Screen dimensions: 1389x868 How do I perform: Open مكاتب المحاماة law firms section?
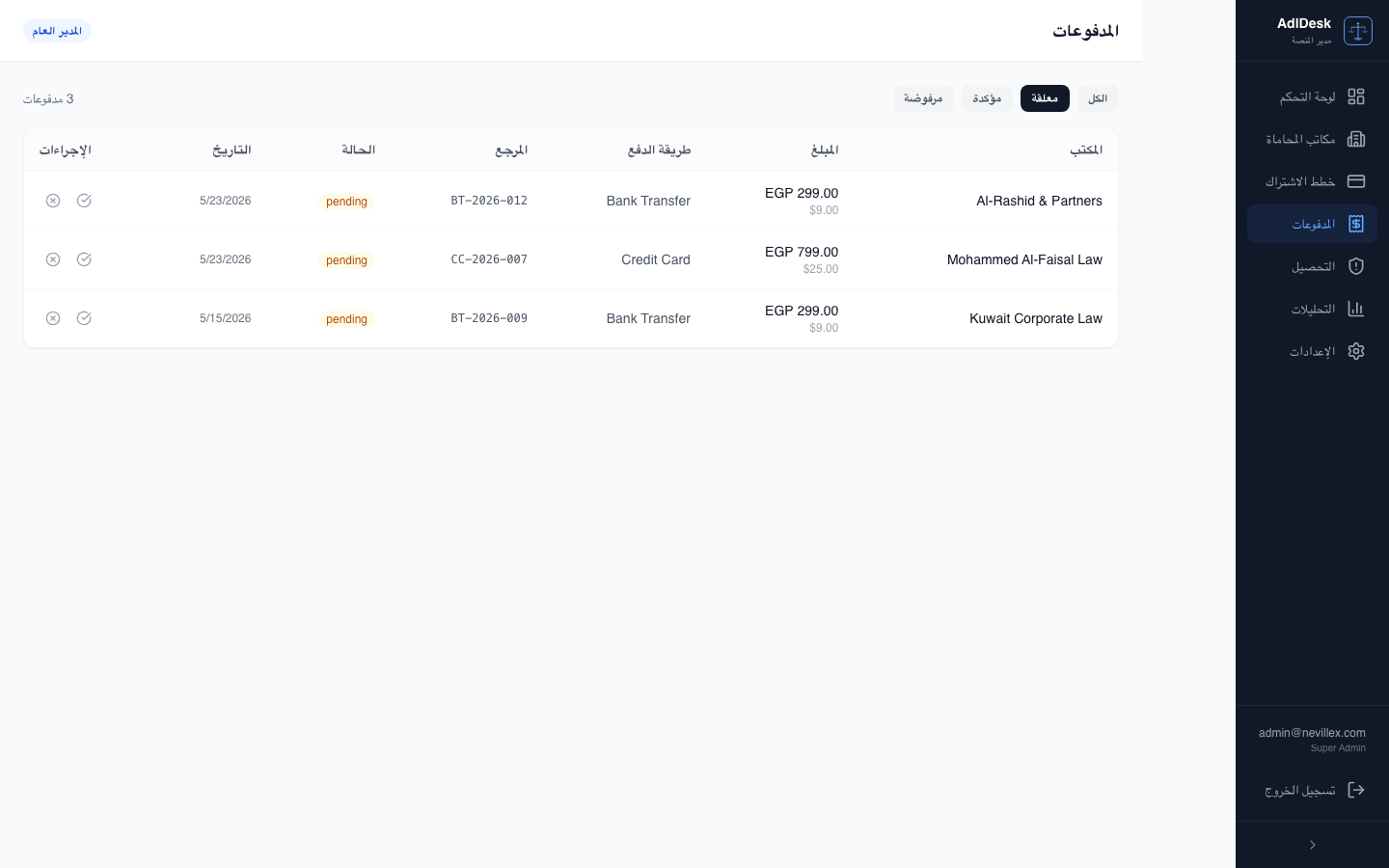[1312, 139]
